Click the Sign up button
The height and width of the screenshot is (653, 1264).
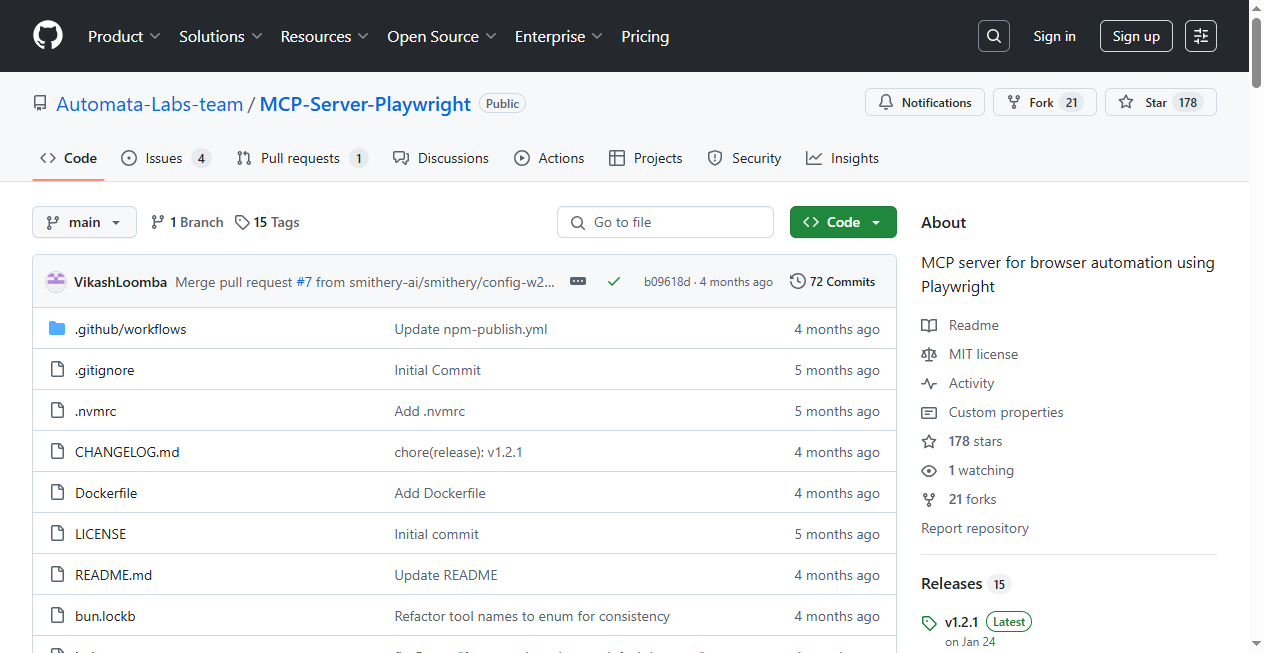click(1136, 36)
